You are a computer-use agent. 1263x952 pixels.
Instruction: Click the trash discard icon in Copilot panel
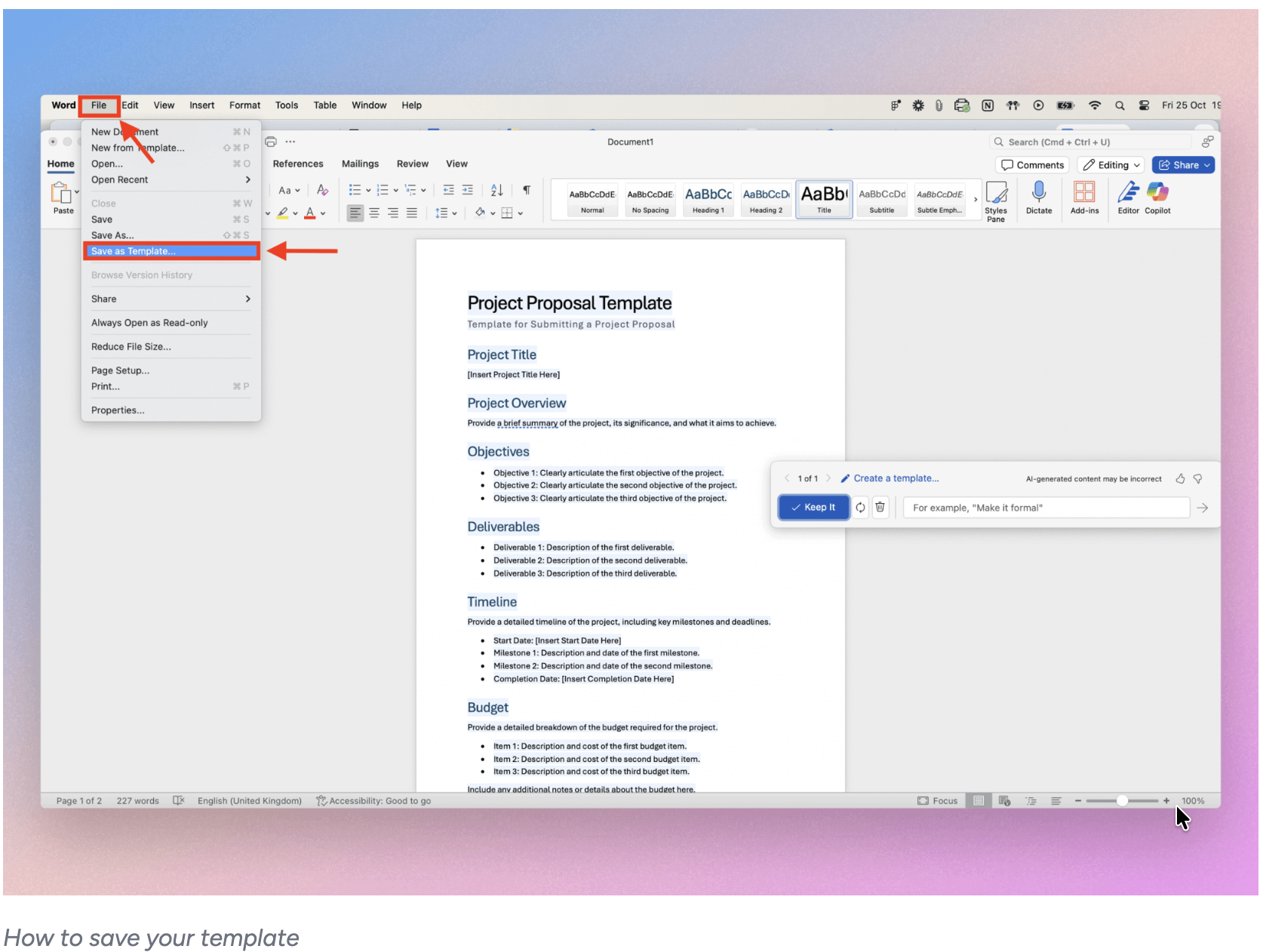pos(880,508)
